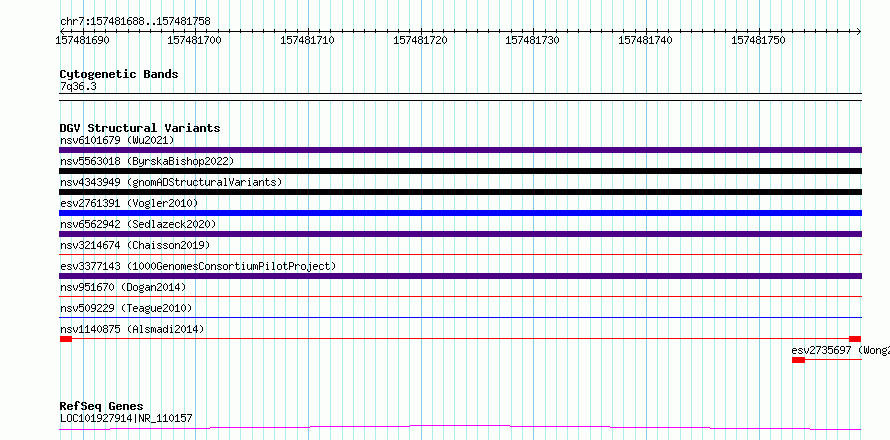
Task: Open variant nsv509229 (Teague2010) label
Action: click(x=126, y=308)
